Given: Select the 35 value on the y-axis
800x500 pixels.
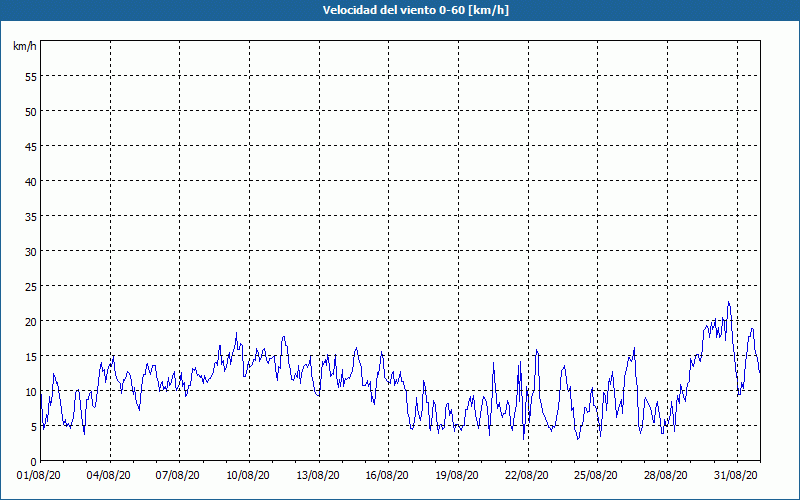Looking at the screenshot, I should [31, 217].
